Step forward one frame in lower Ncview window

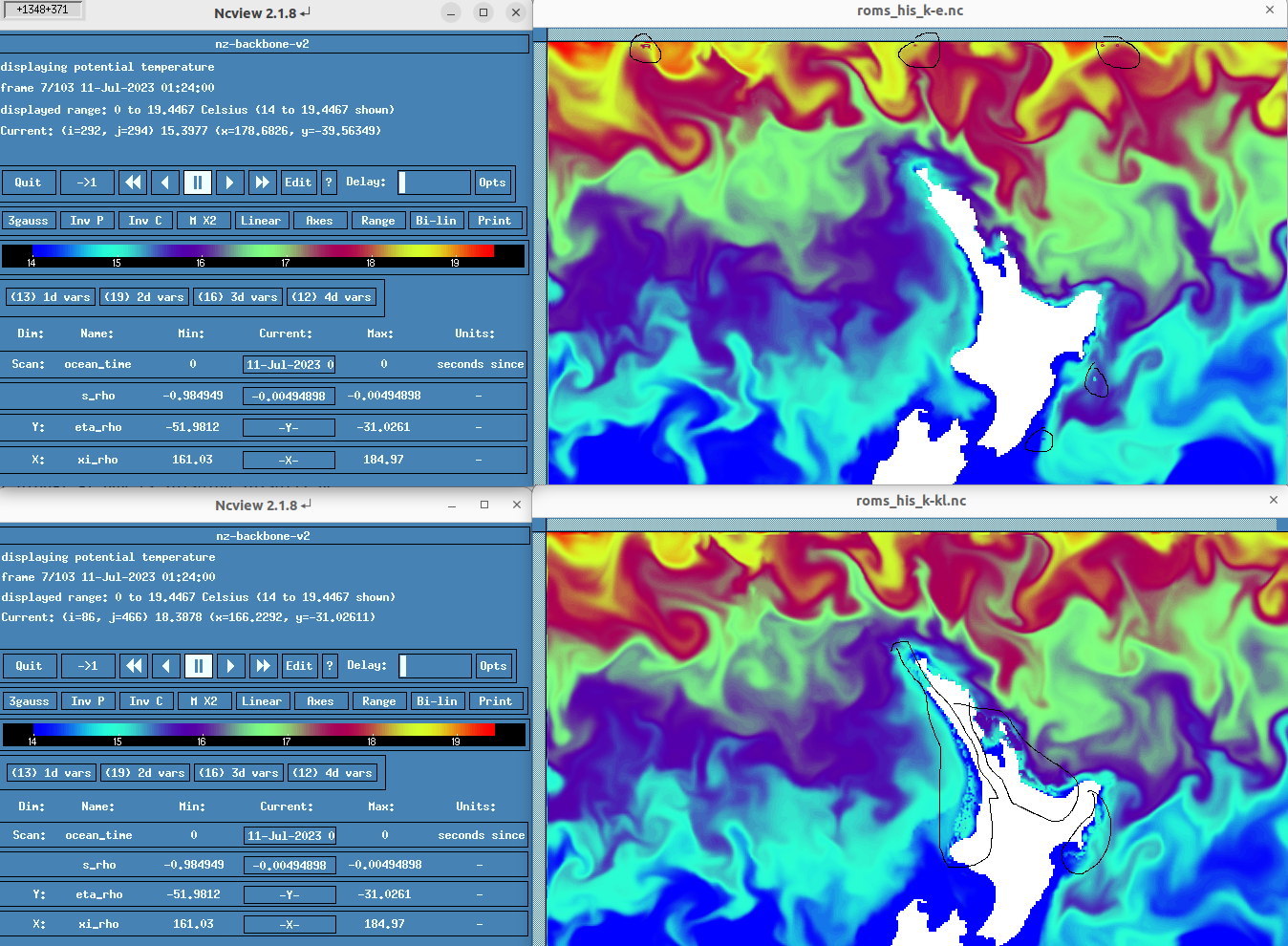click(230, 666)
